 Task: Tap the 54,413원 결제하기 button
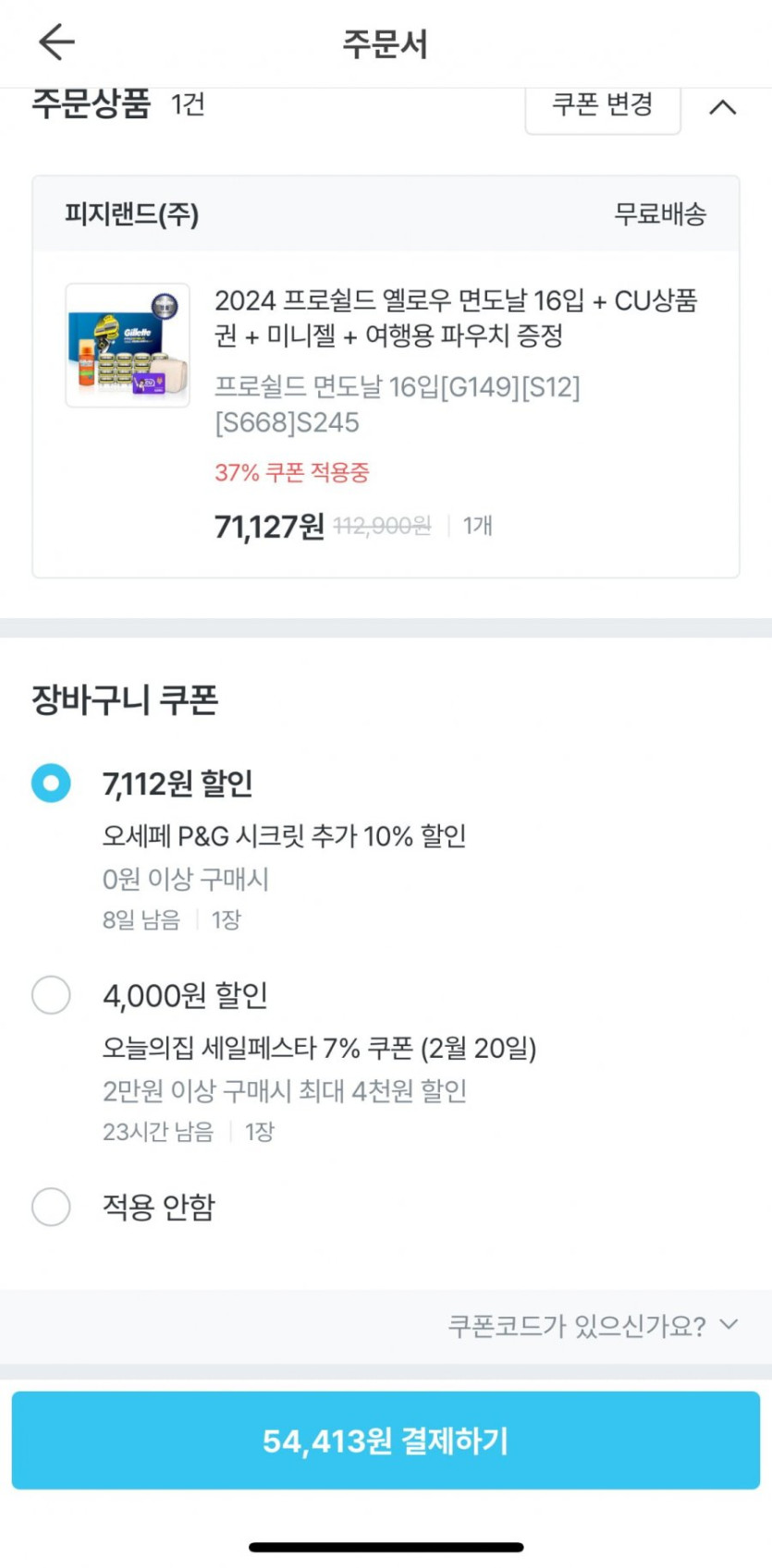tap(386, 1440)
